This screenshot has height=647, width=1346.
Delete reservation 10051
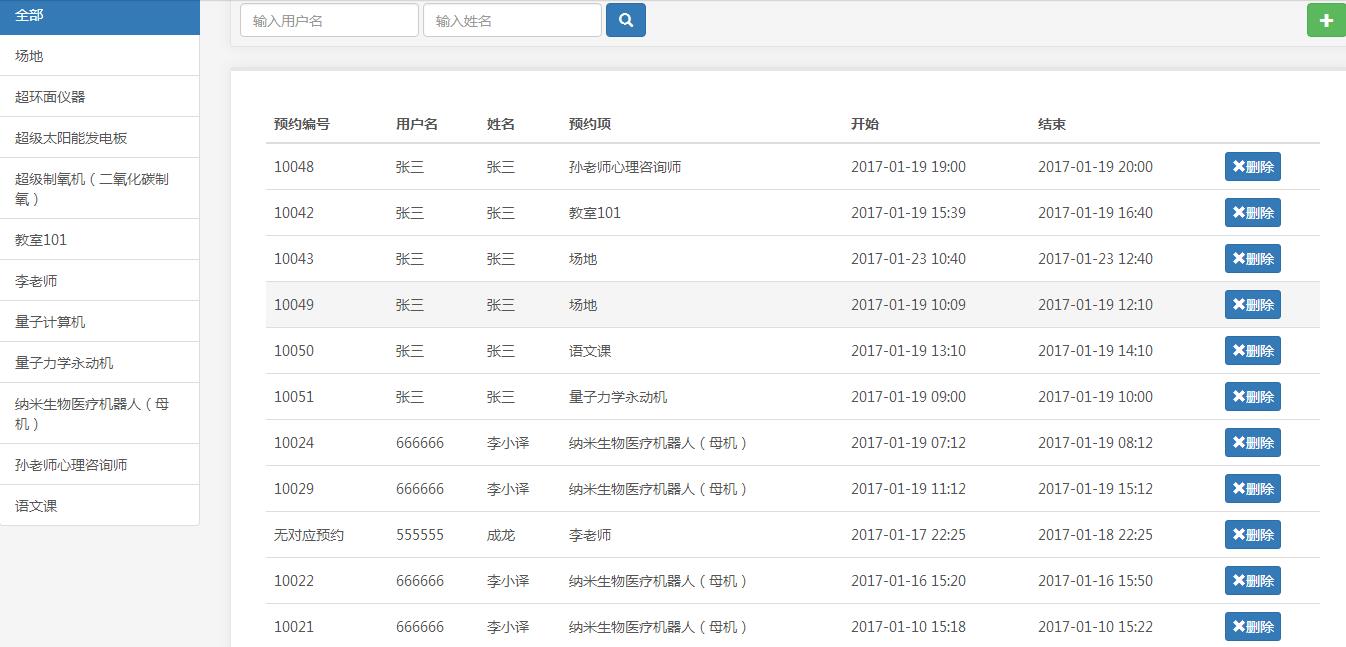[1252, 397]
